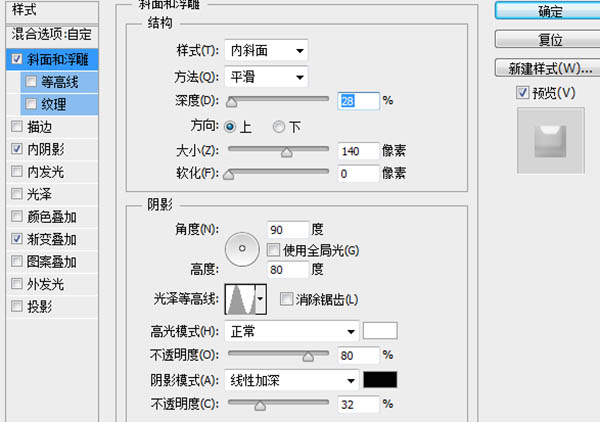
Task: Open the black shadow color swatch
Action: (380, 380)
